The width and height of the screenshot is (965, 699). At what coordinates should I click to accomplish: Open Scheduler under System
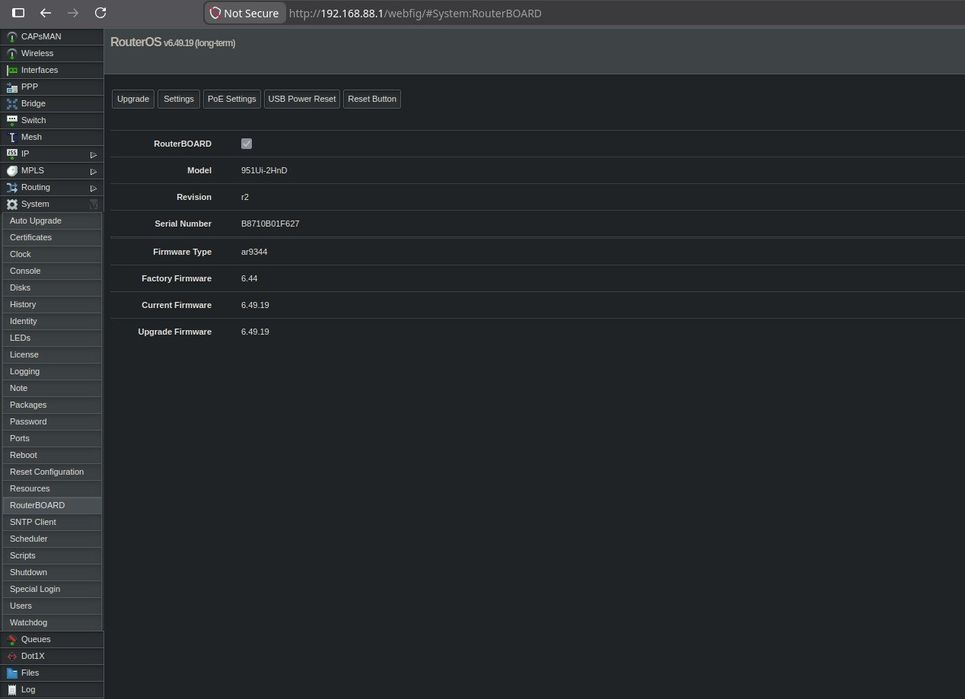click(52, 539)
